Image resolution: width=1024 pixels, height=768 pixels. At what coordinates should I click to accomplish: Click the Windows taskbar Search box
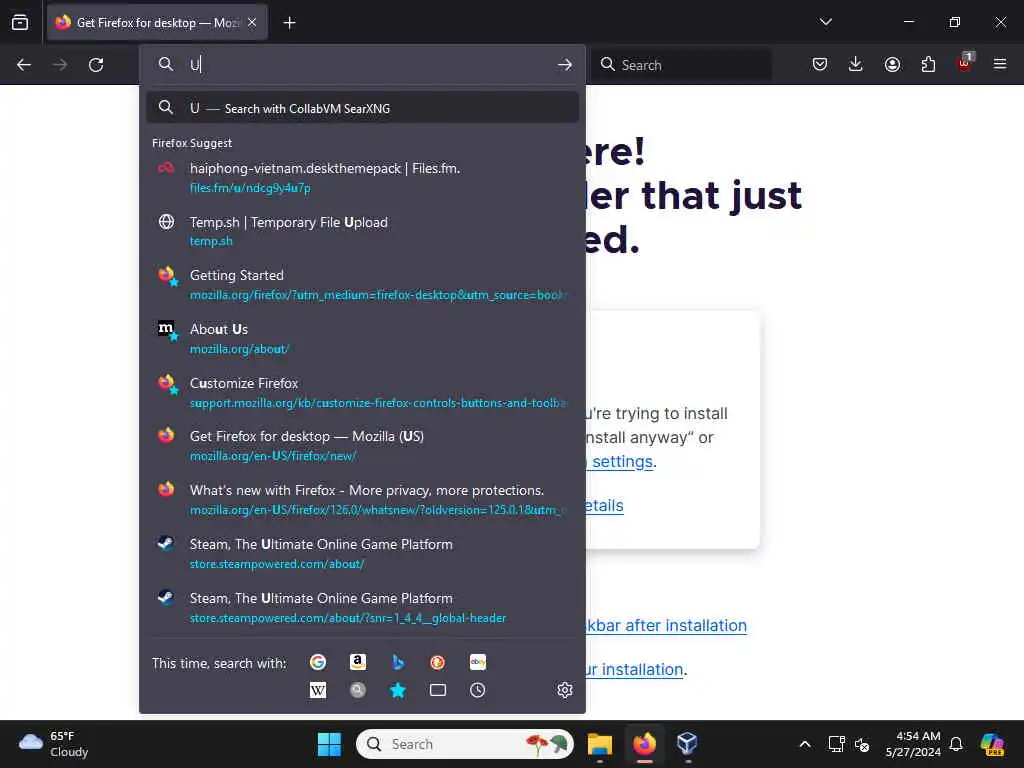pos(465,744)
